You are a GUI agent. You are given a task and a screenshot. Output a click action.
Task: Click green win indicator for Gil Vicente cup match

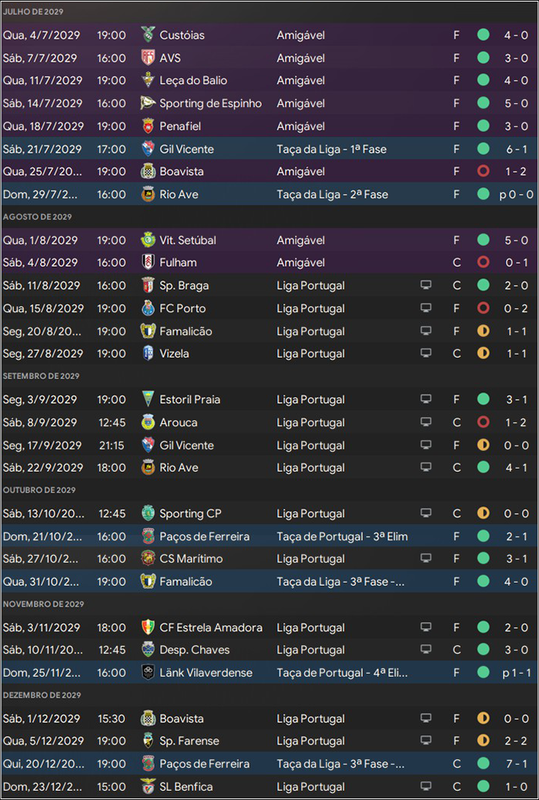[x=483, y=148]
